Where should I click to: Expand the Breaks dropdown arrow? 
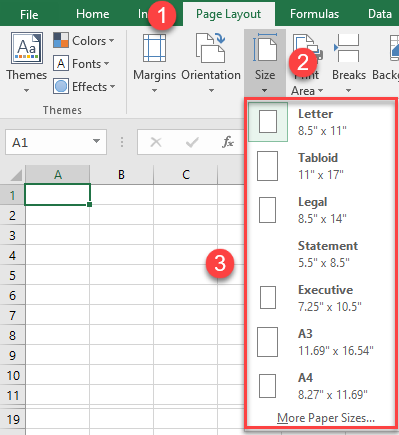click(348, 90)
